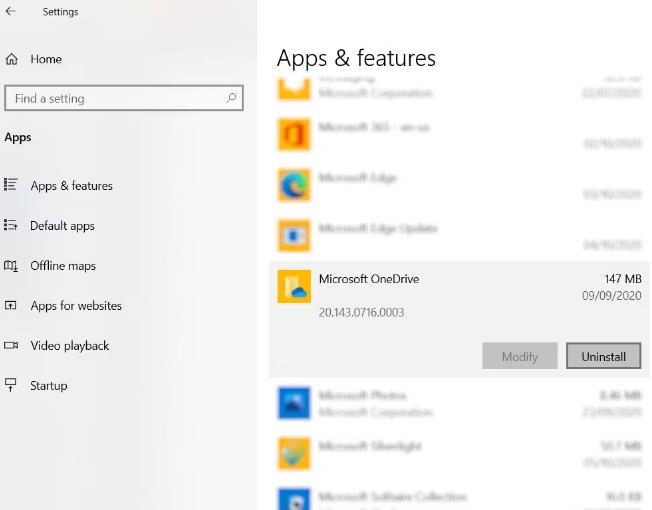Viewport: 652px width, 510px height.
Task: Click the Default apps icon
Action: (x=10, y=225)
